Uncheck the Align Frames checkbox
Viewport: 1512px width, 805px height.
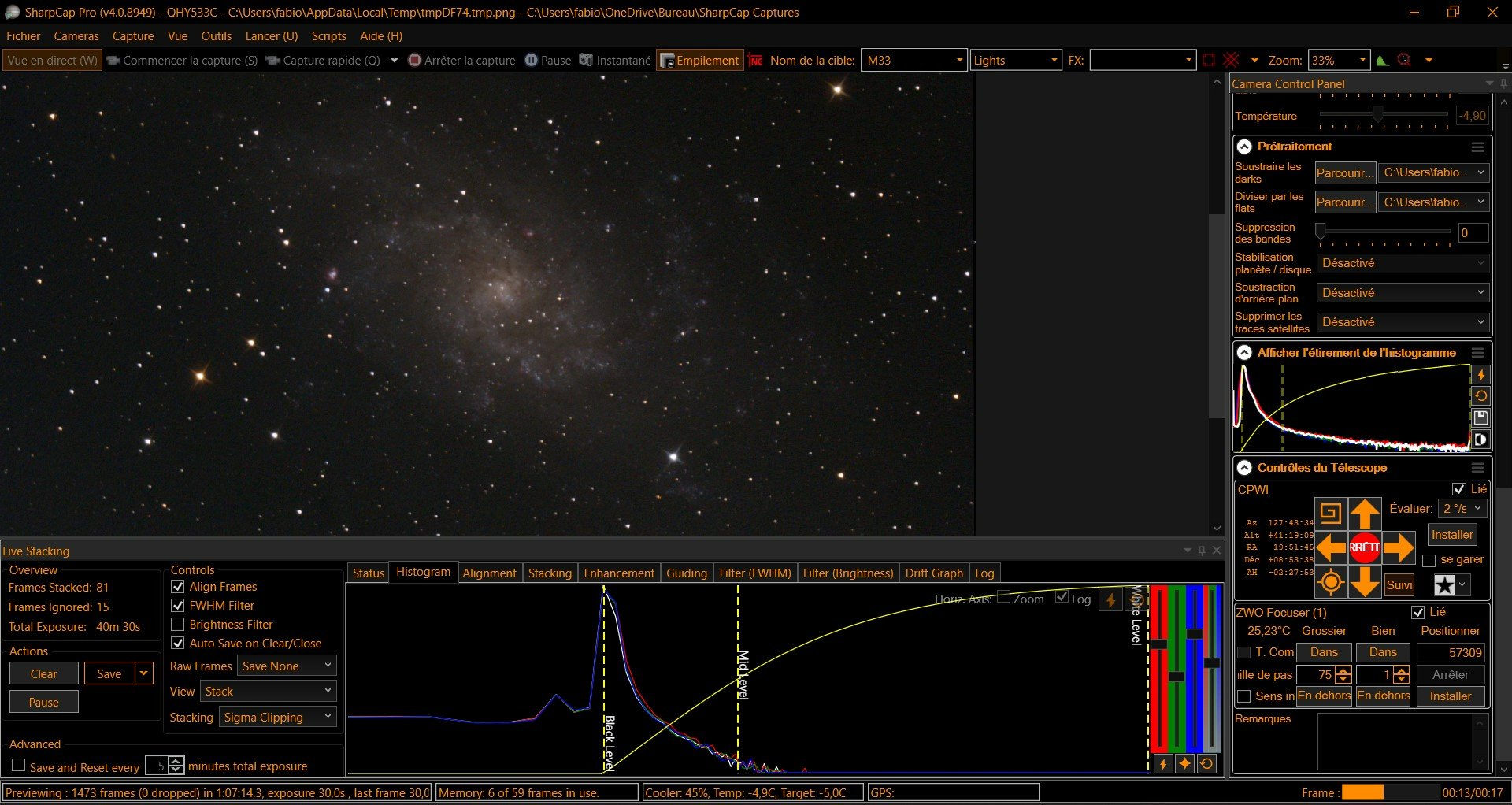tap(178, 586)
